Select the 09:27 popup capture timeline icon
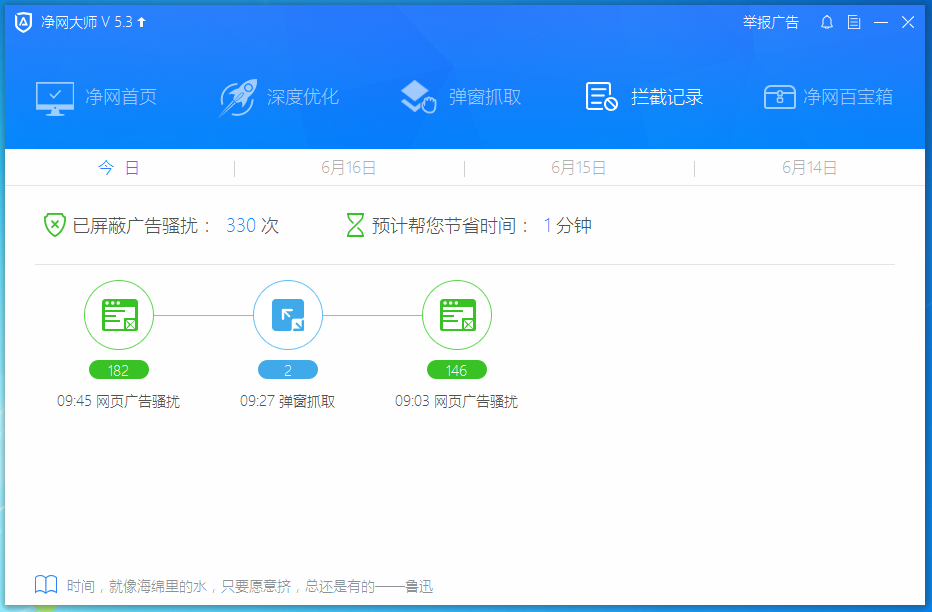 click(288, 315)
